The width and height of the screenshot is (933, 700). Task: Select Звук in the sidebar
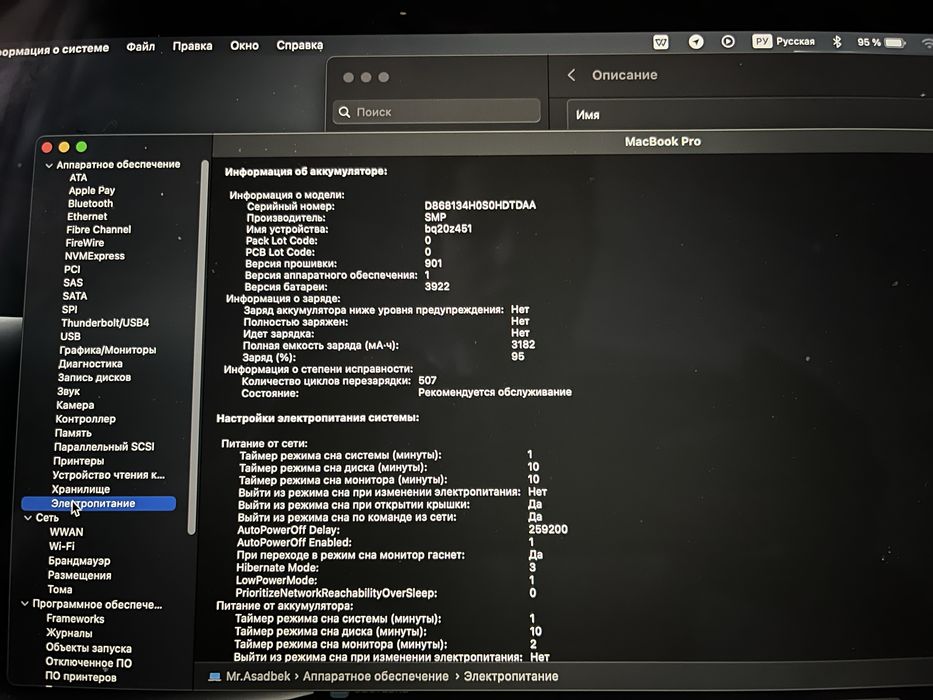pos(68,391)
